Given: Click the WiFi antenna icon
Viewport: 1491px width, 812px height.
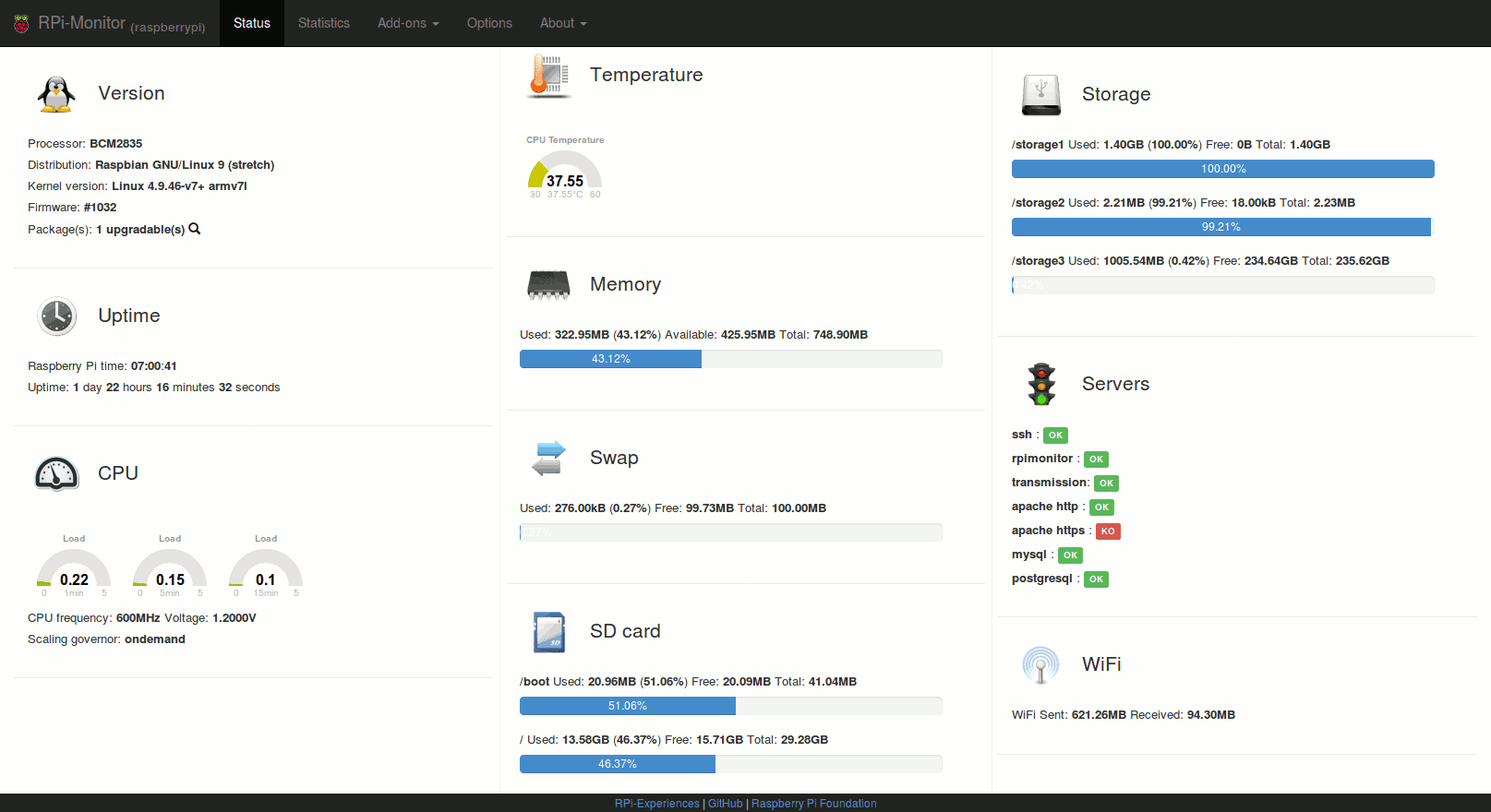Looking at the screenshot, I should pyautogui.click(x=1040, y=665).
